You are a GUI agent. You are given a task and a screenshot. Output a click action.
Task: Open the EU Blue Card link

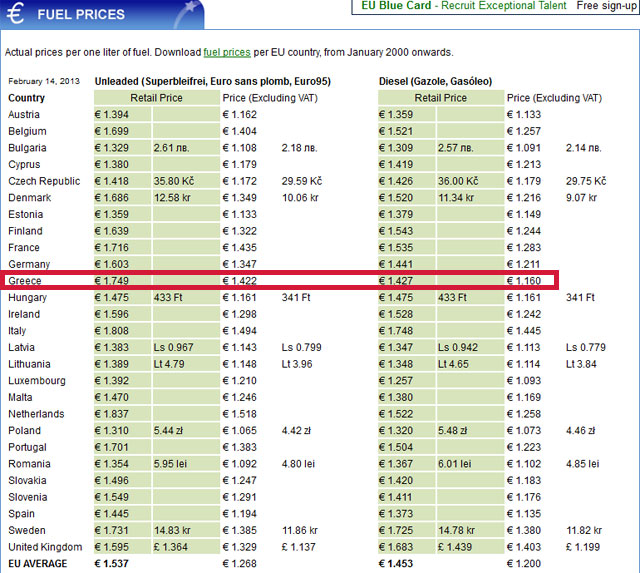[391, 6]
